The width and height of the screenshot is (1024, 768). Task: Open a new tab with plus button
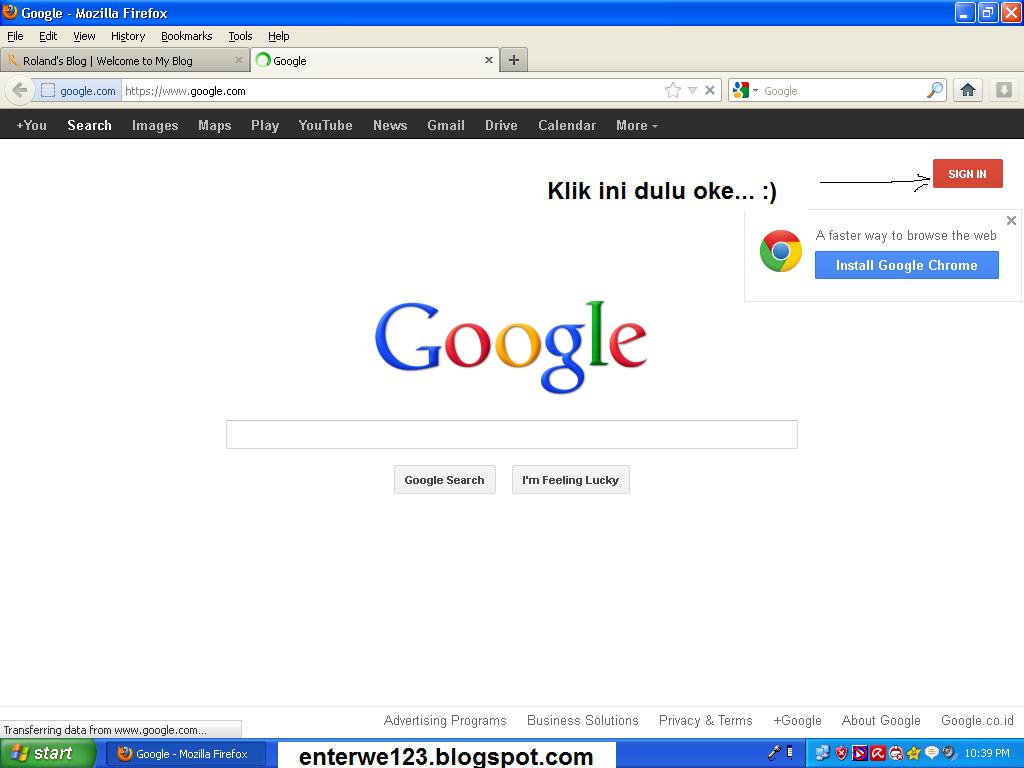coord(514,60)
